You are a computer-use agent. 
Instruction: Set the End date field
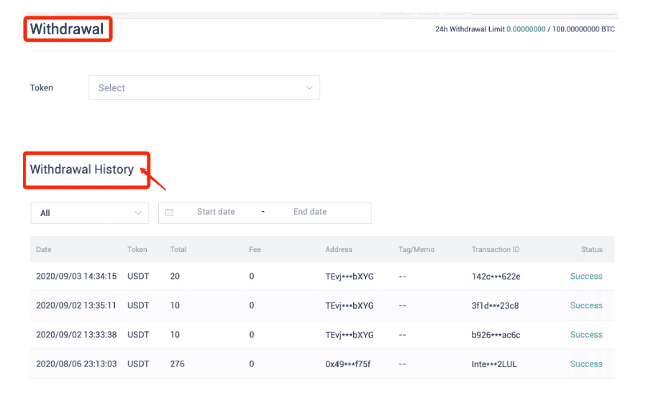pyautogui.click(x=310, y=212)
